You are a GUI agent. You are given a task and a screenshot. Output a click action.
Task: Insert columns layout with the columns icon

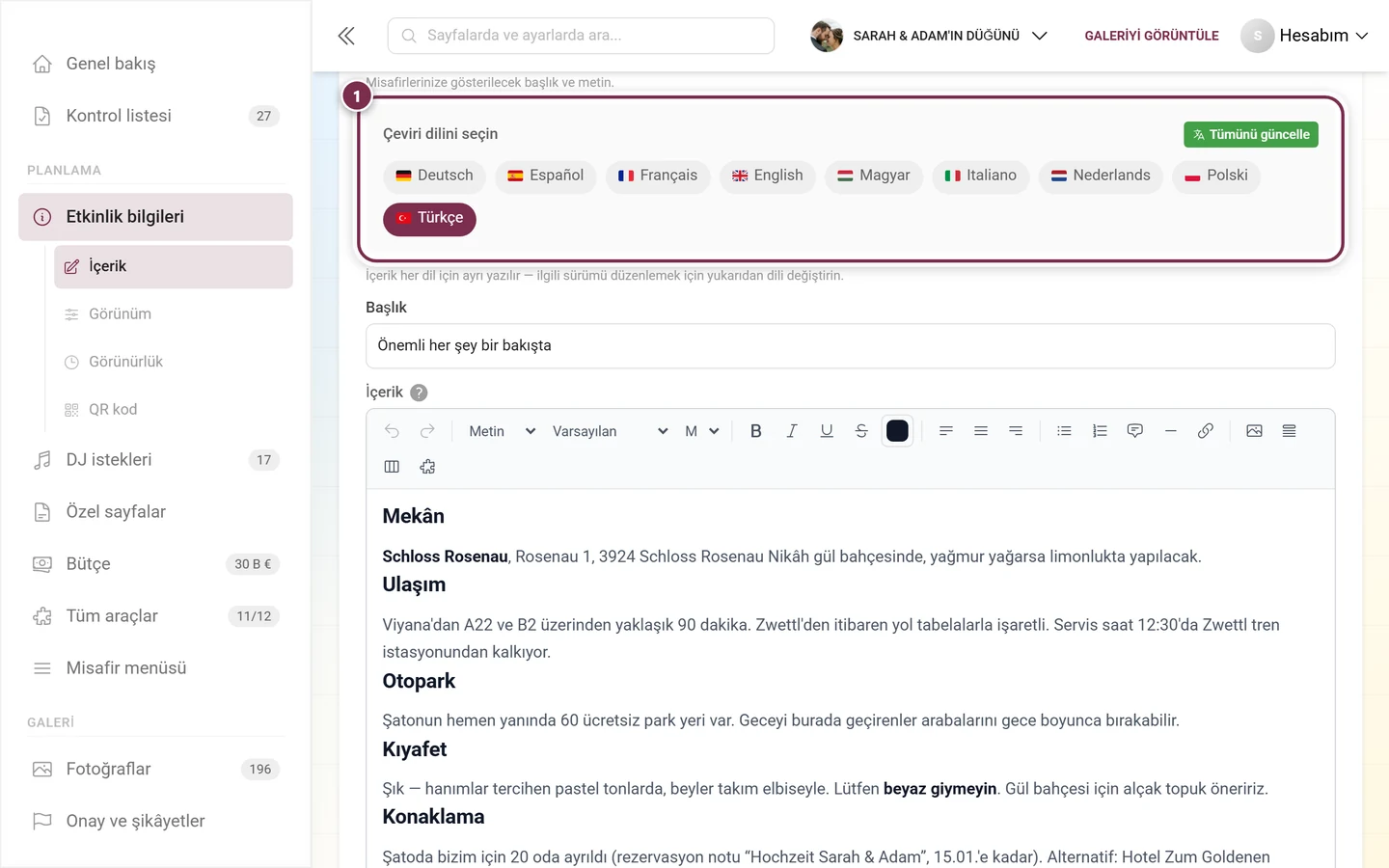click(392, 467)
